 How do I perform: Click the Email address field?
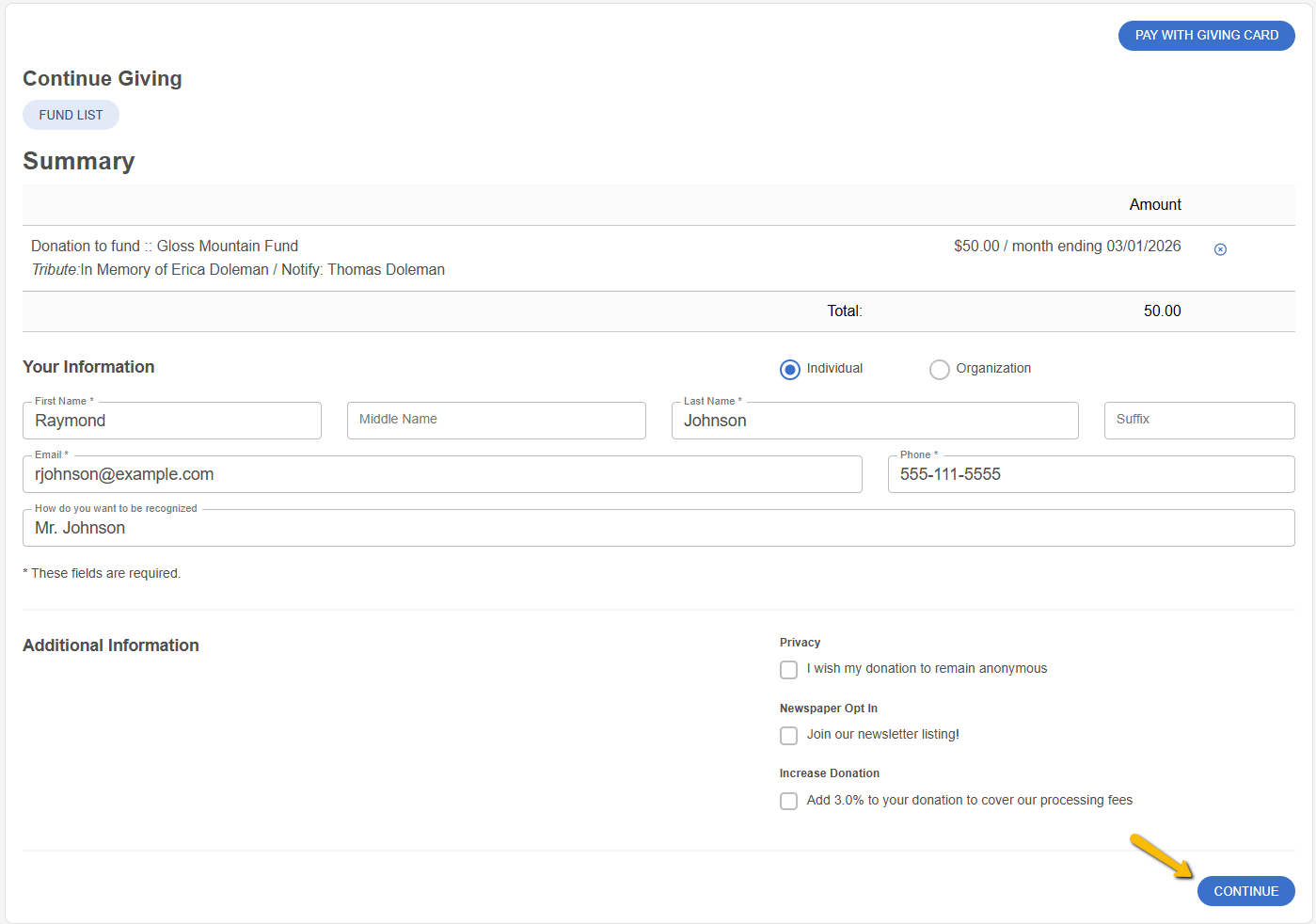click(442, 474)
